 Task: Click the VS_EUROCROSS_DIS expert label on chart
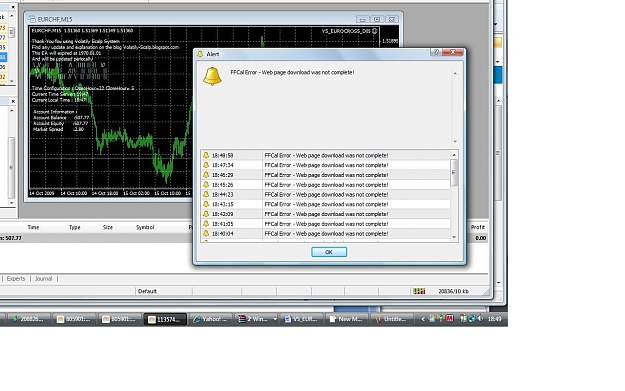346,31
